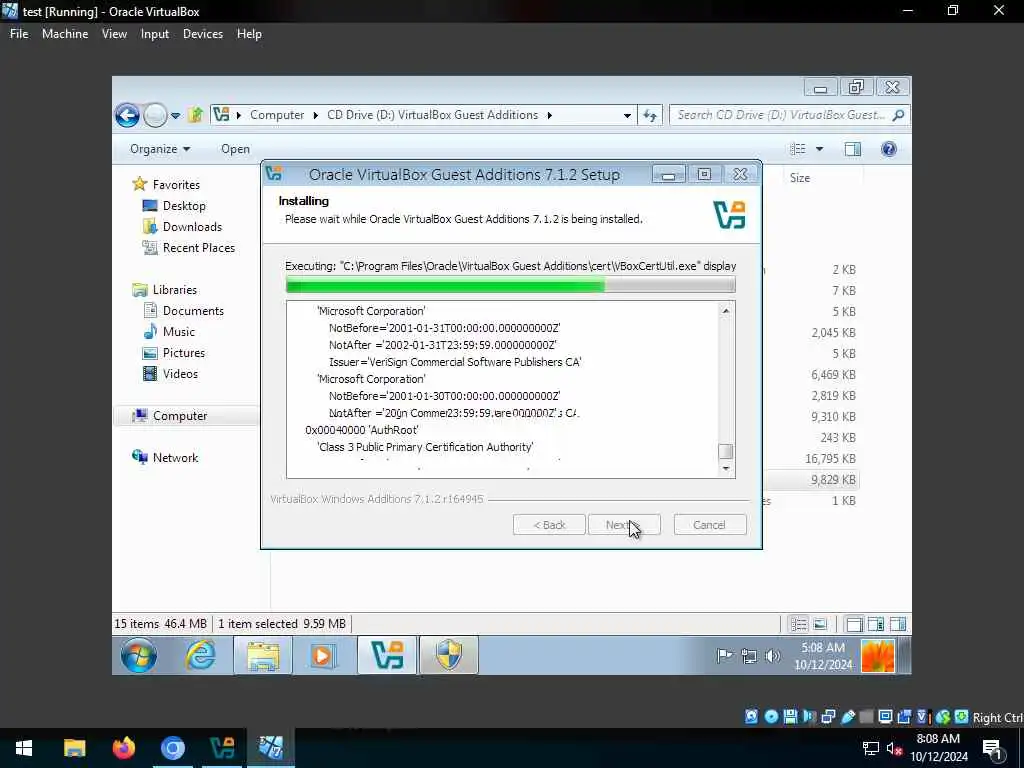Click the Cancel button in the setup dialog
The width and height of the screenshot is (1024, 768).
tap(709, 525)
